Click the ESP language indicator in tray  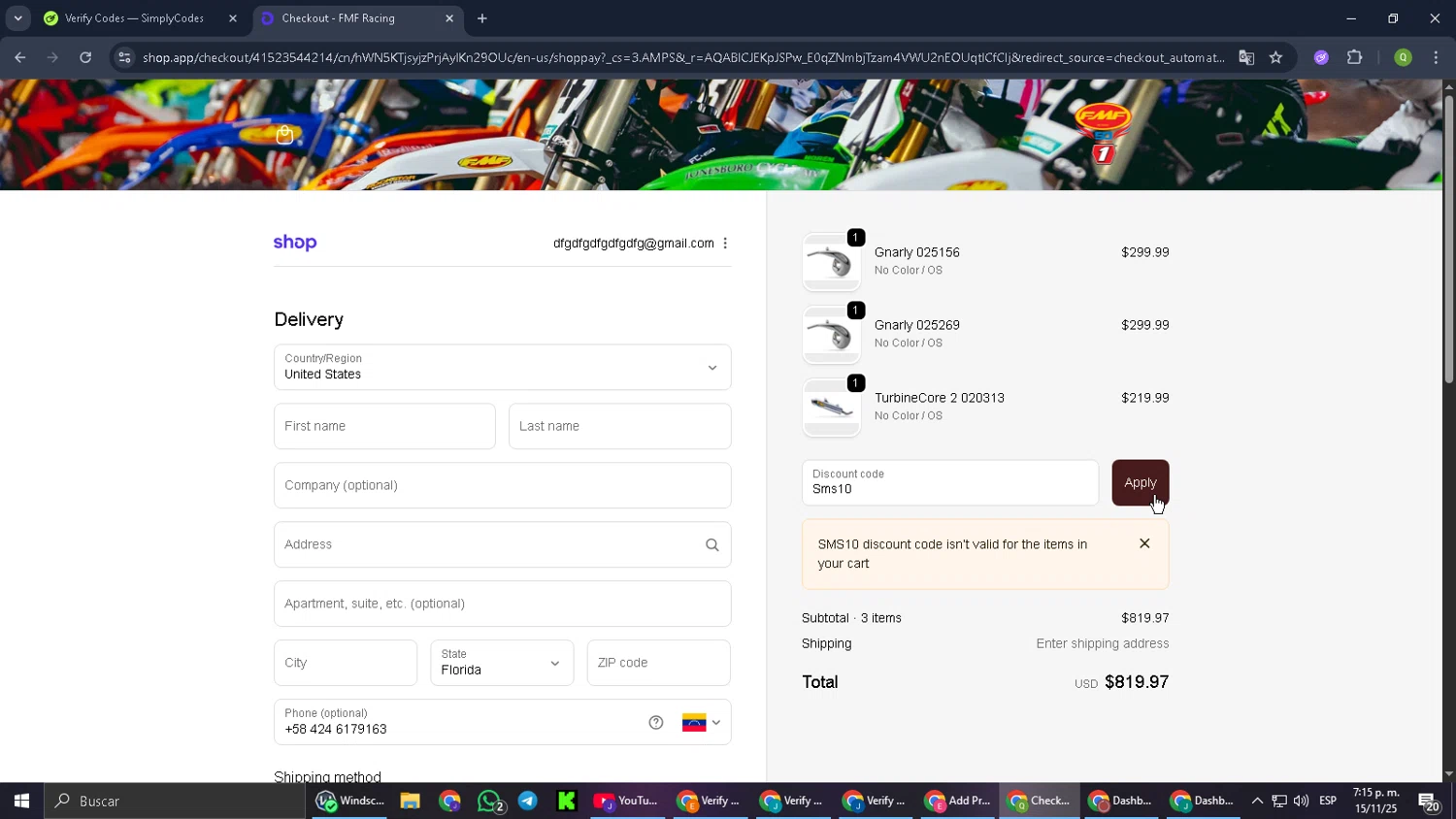click(1328, 801)
